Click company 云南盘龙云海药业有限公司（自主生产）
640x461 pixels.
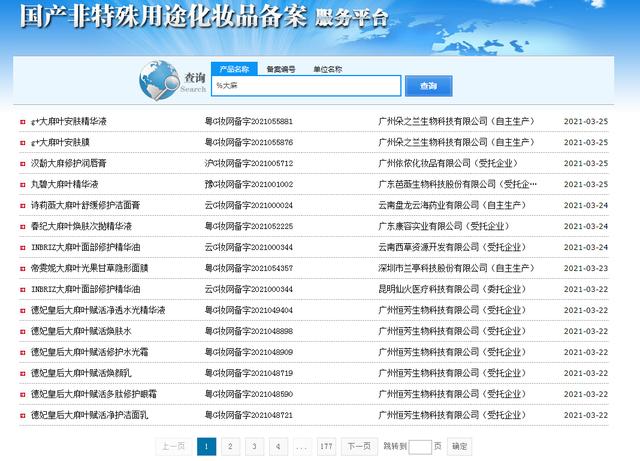coord(452,205)
